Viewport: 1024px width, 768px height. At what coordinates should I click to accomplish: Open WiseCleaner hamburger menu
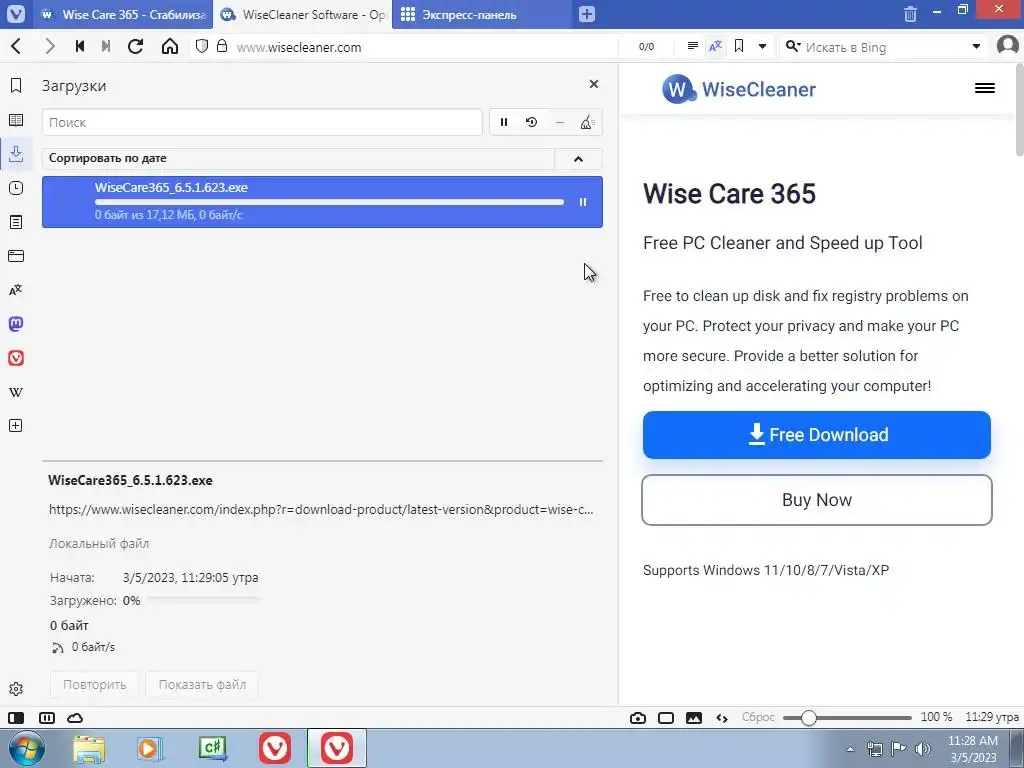point(984,88)
